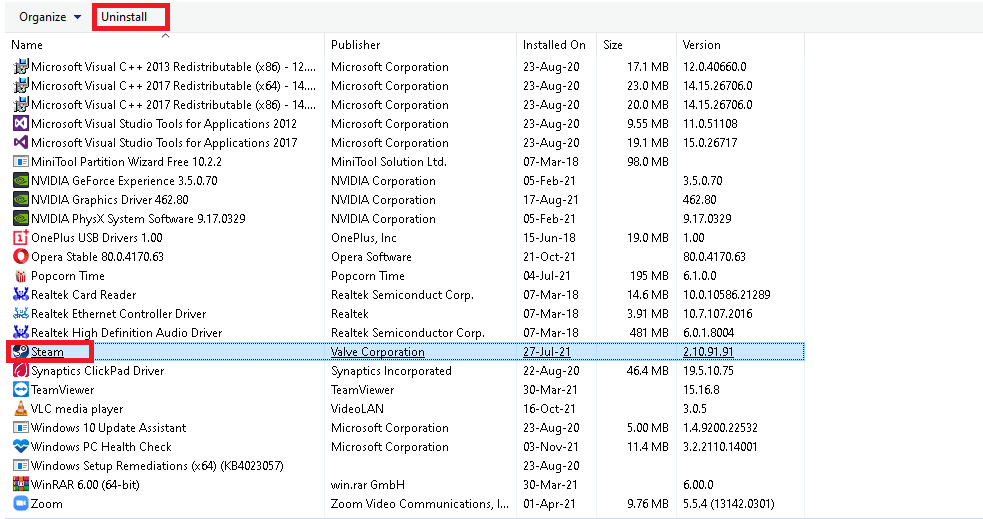Click the Size column header
The height and width of the screenshot is (519, 983).
[613, 45]
